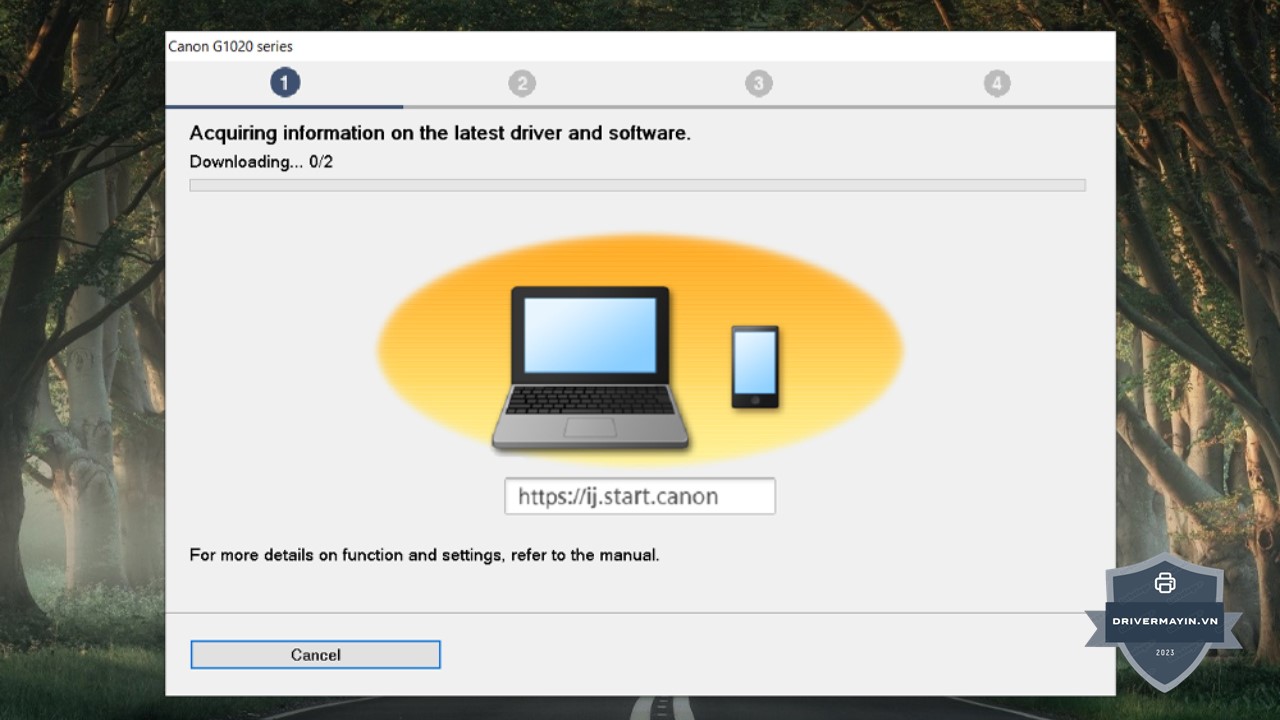Click the Canon G1020 series title bar
The width and height of the screenshot is (1280, 720).
click(640, 46)
